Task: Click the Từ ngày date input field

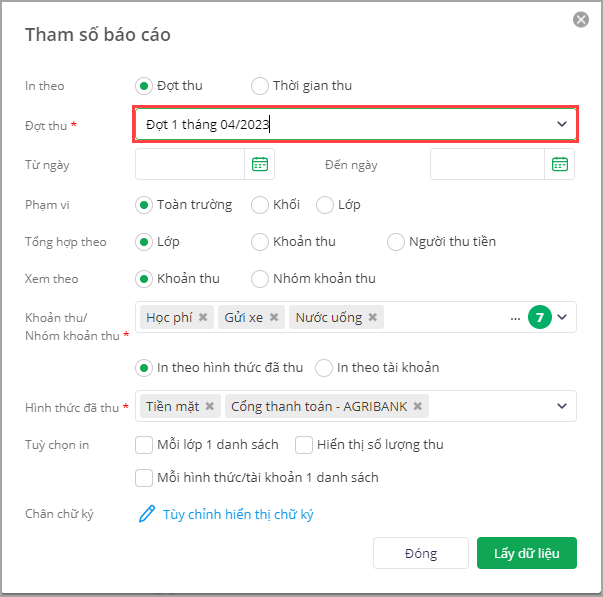Action: click(x=190, y=164)
